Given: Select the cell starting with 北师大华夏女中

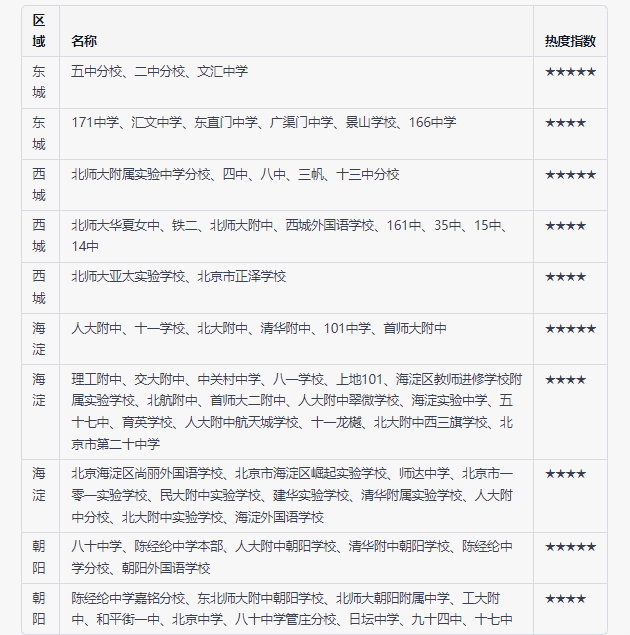Looking at the screenshot, I should click(x=289, y=235).
